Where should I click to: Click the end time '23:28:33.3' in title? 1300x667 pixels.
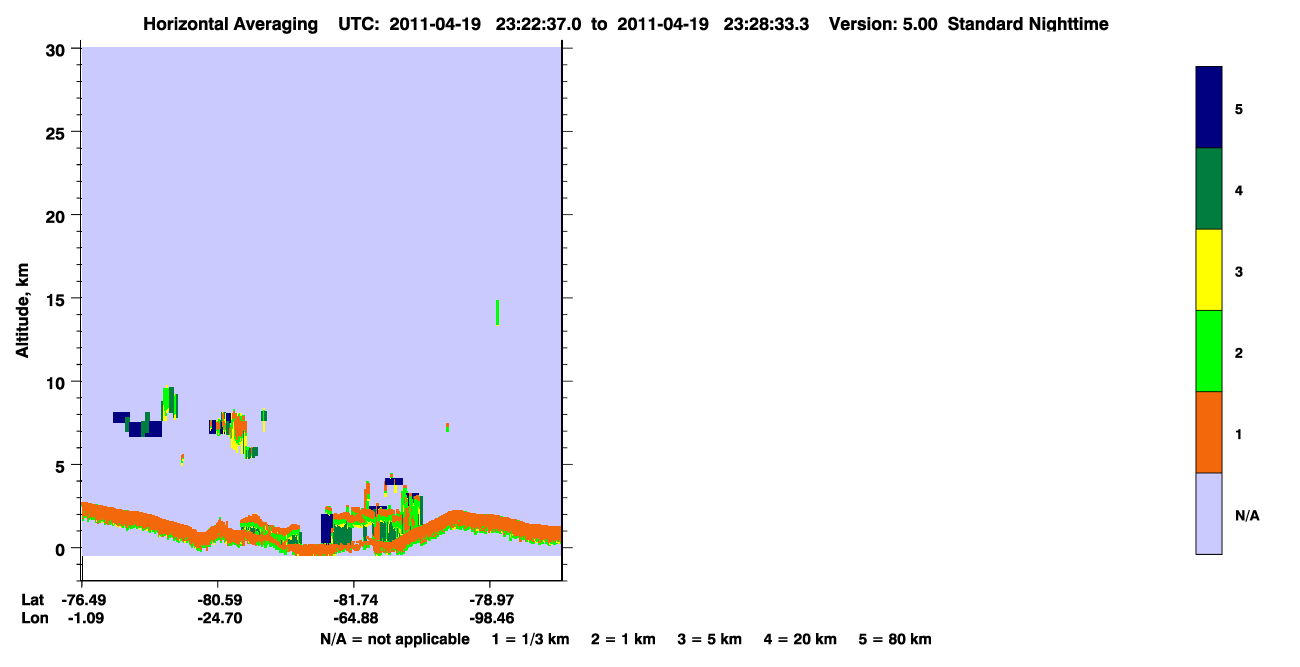click(x=766, y=24)
